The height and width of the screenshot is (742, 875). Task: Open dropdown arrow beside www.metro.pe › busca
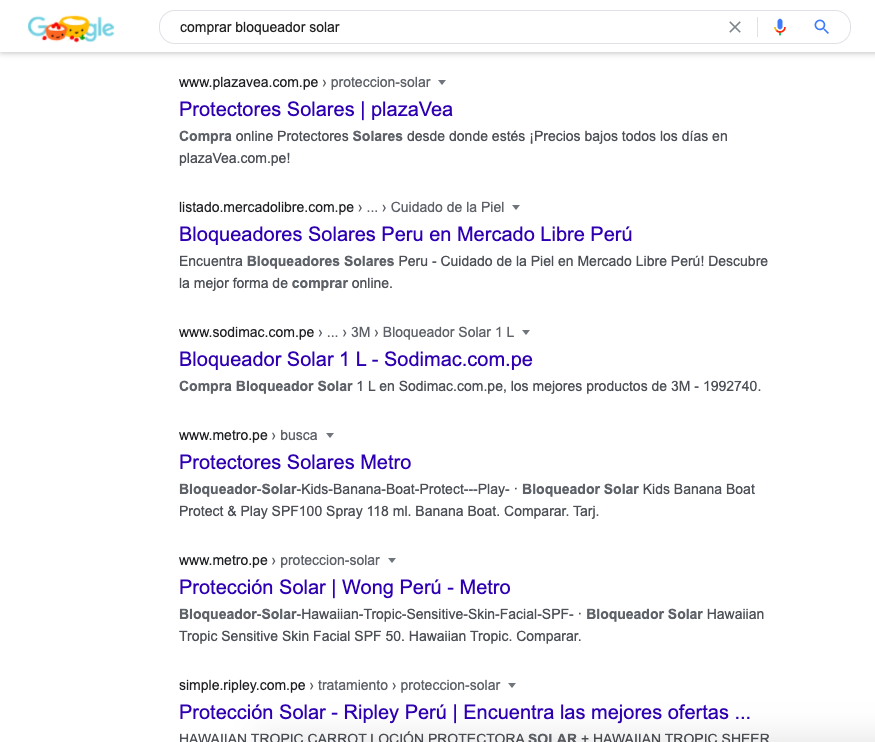point(330,436)
